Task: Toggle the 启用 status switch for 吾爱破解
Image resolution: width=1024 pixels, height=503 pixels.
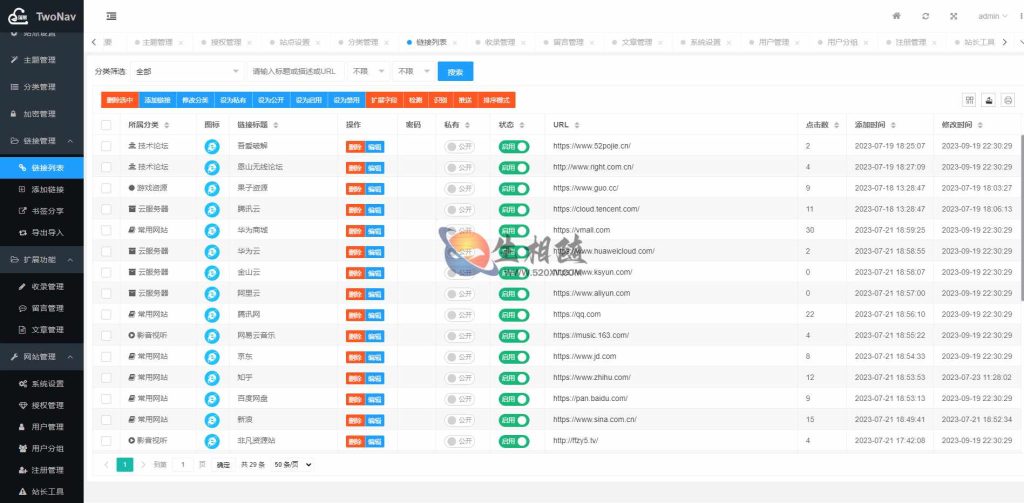Action: click(x=514, y=147)
